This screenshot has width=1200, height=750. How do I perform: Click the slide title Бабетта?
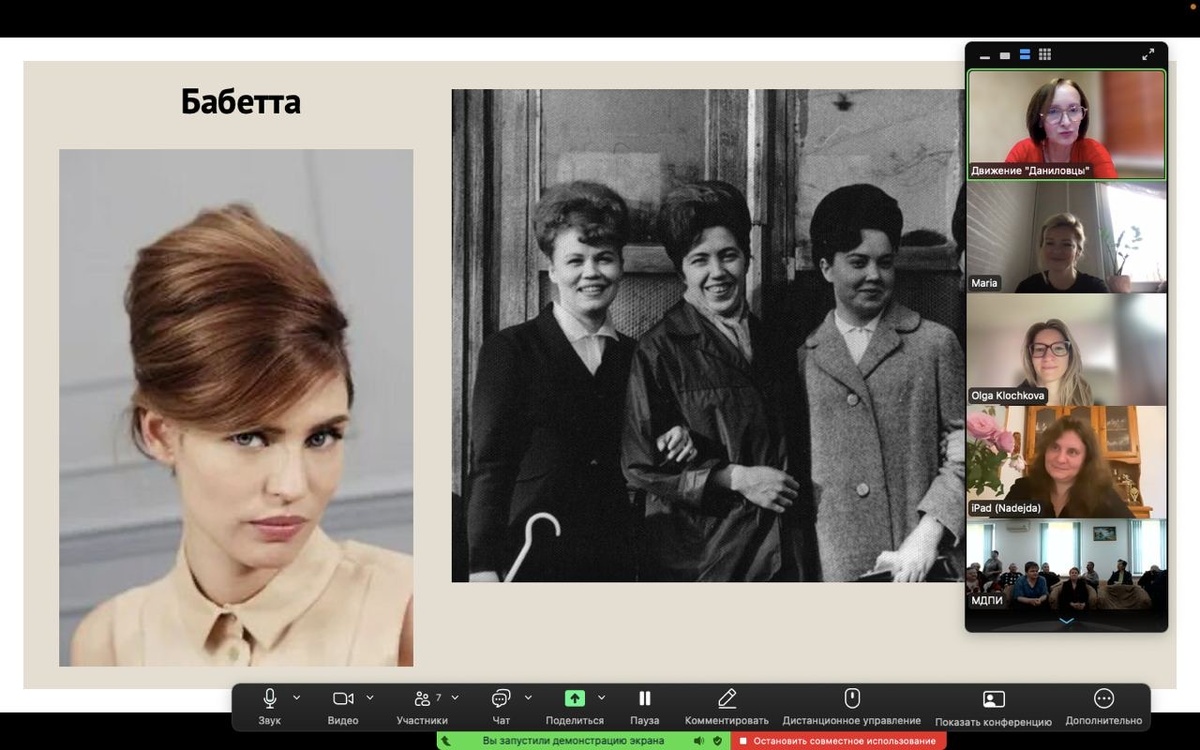(x=241, y=102)
